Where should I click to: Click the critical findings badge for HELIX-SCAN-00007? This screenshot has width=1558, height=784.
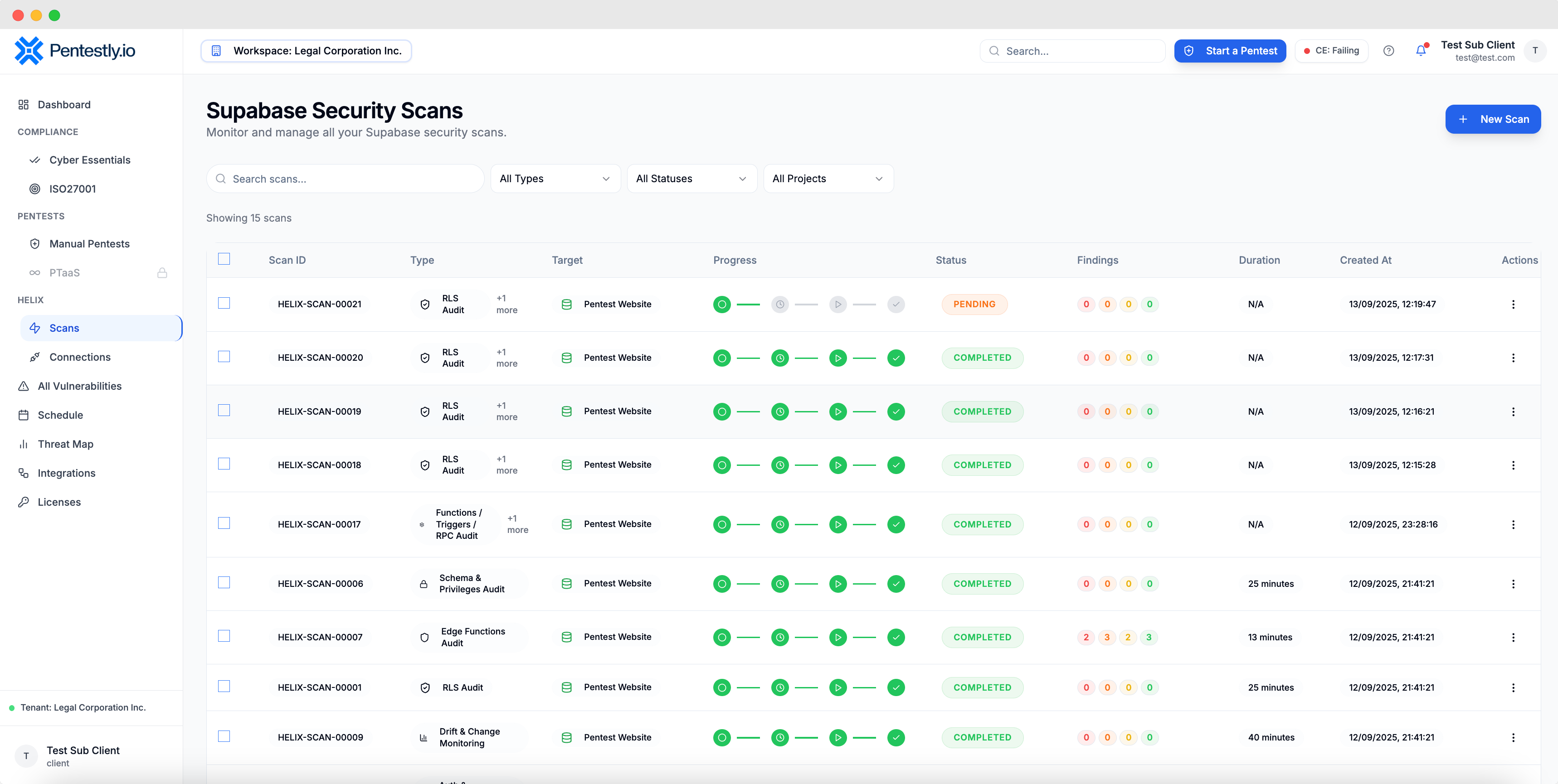point(1086,637)
